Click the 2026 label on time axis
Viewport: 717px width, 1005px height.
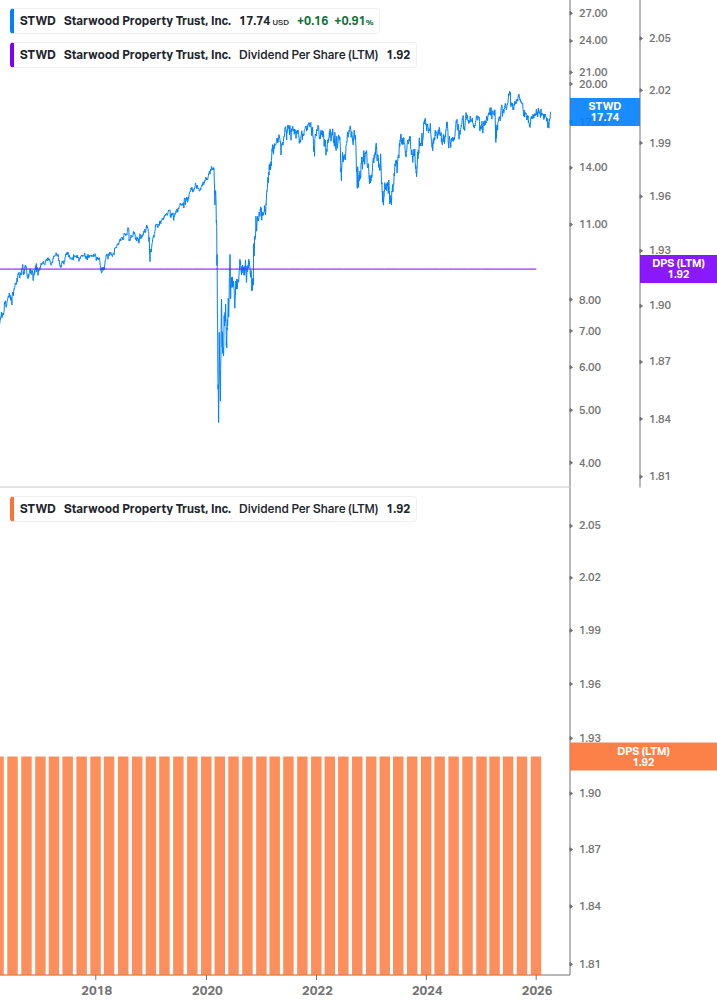pyautogui.click(x=537, y=991)
